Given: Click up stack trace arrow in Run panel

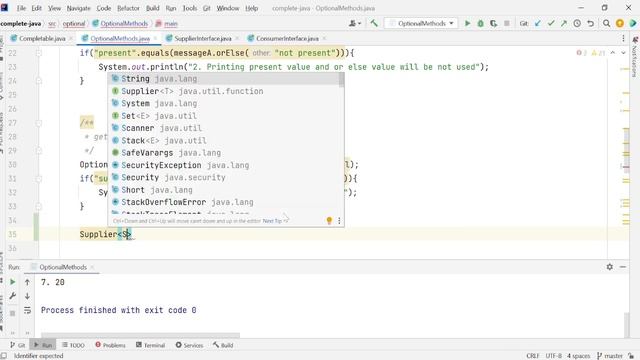Looking at the screenshot, I should coord(27,282).
